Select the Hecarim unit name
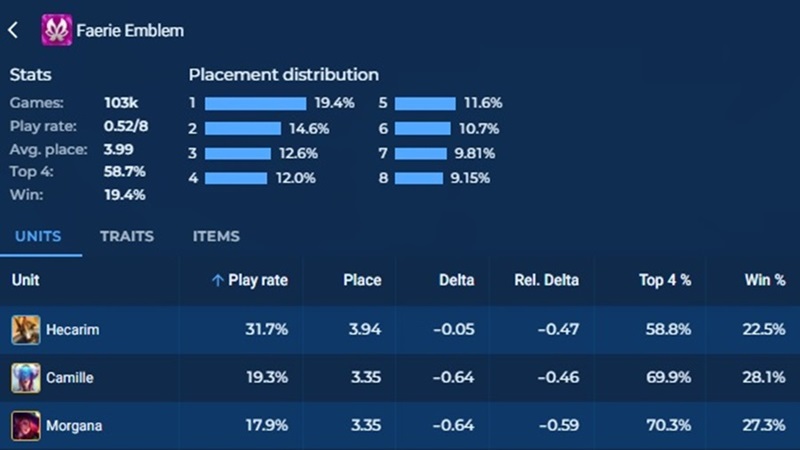 point(73,329)
